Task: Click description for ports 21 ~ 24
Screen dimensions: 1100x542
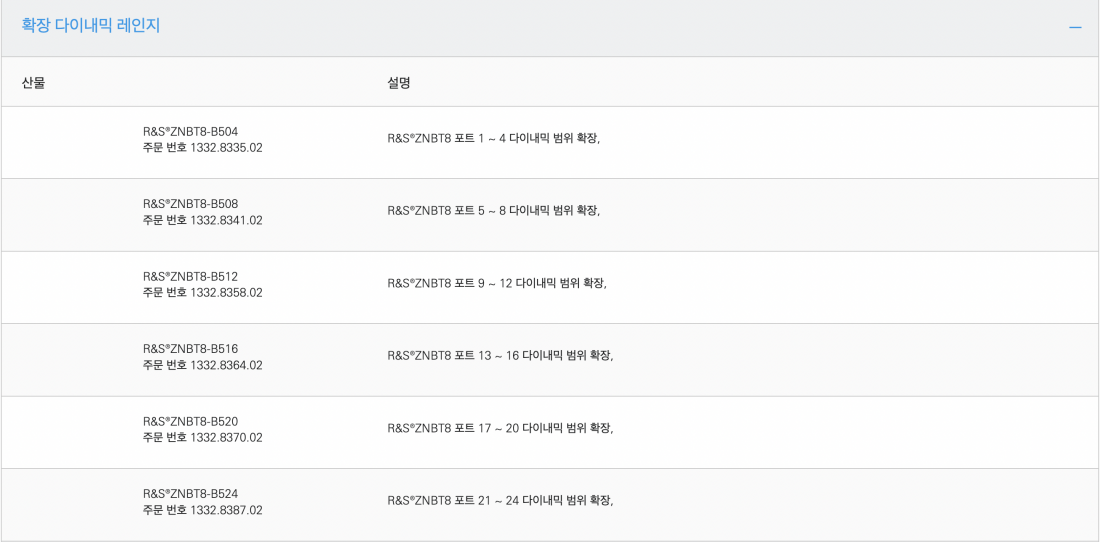Action: (500, 501)
